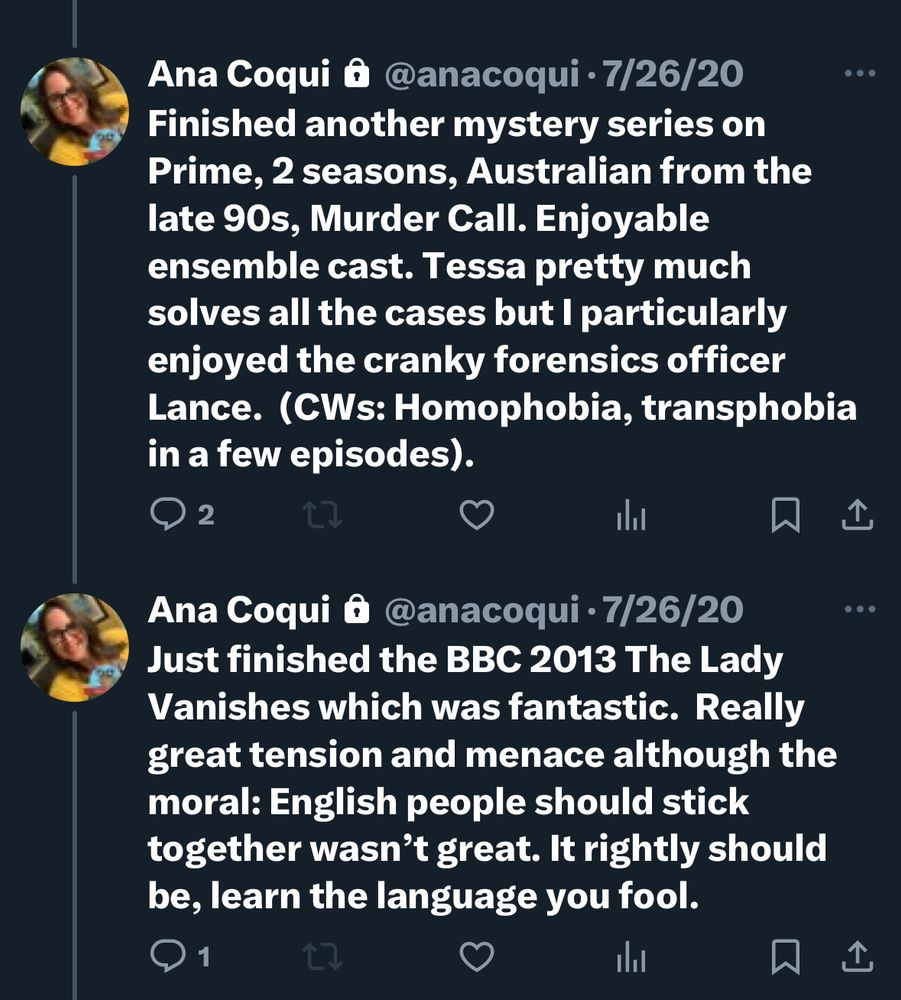
Task: Click Ana Coqui name on second tweet
Action: coord(238,609)
